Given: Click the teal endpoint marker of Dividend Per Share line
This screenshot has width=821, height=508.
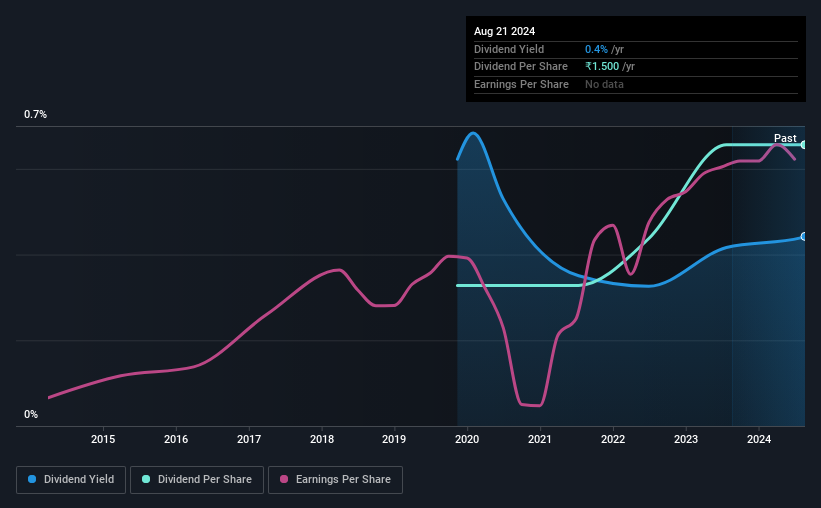Looking at the screenshot, I should 803,145.
